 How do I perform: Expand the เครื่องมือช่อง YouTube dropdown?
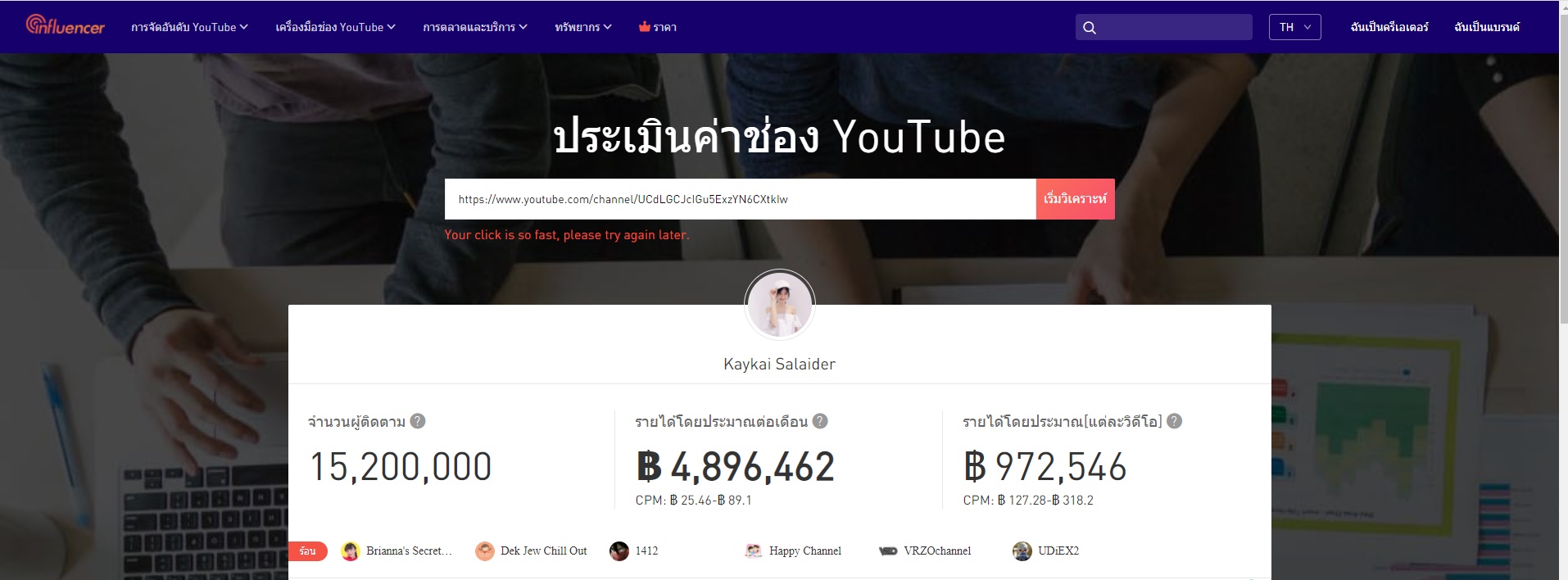[335, 27]
